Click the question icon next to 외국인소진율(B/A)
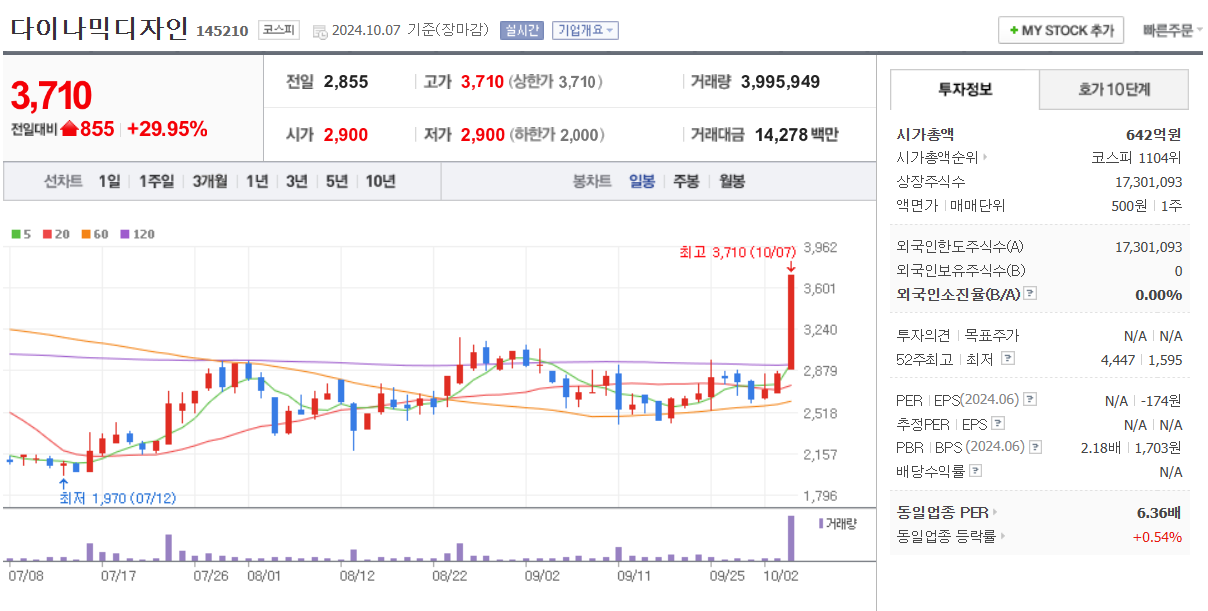 pos(1030,294)
